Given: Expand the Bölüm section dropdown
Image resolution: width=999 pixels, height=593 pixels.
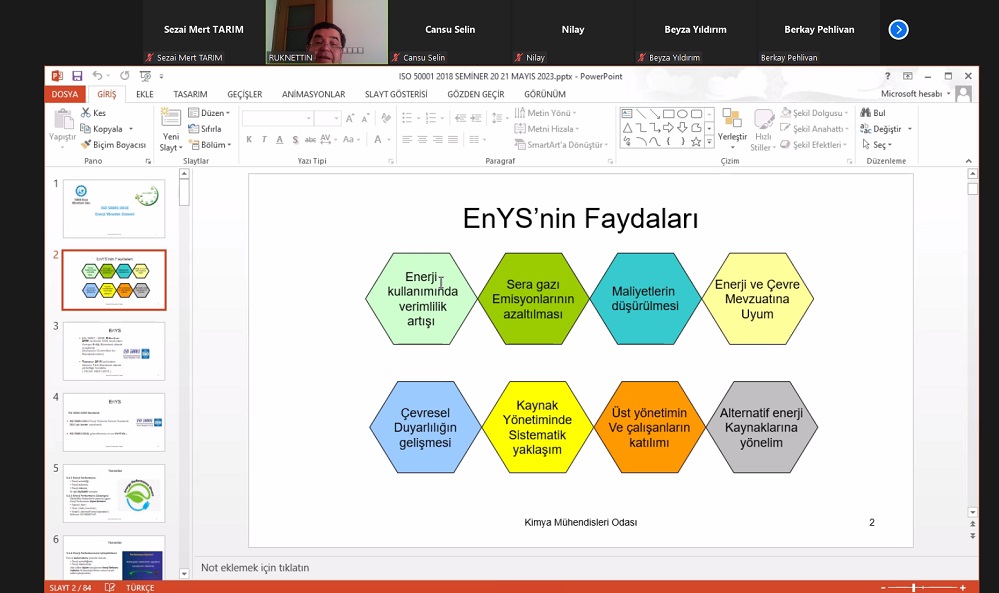Looking at the screenshot, I should point(208,145).
